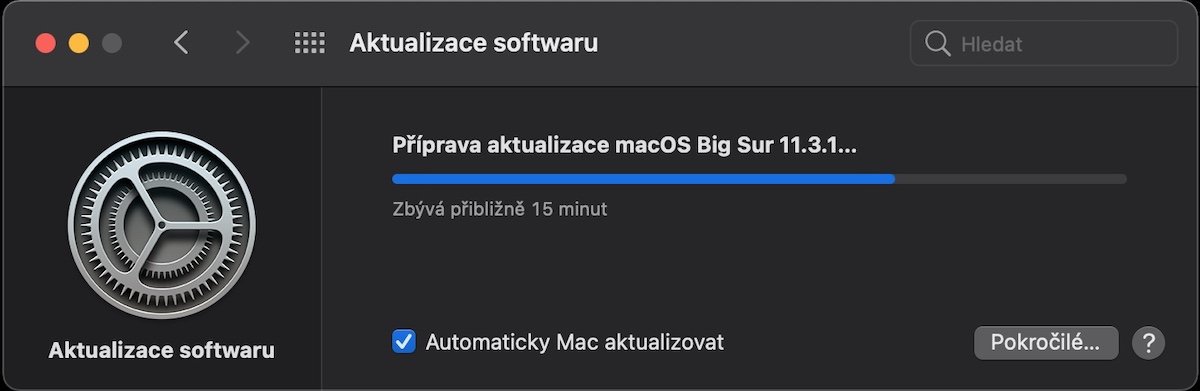Go back with the left chevron arrow
This screenshot has width=1200, height=391.
[x=181, y=43]
